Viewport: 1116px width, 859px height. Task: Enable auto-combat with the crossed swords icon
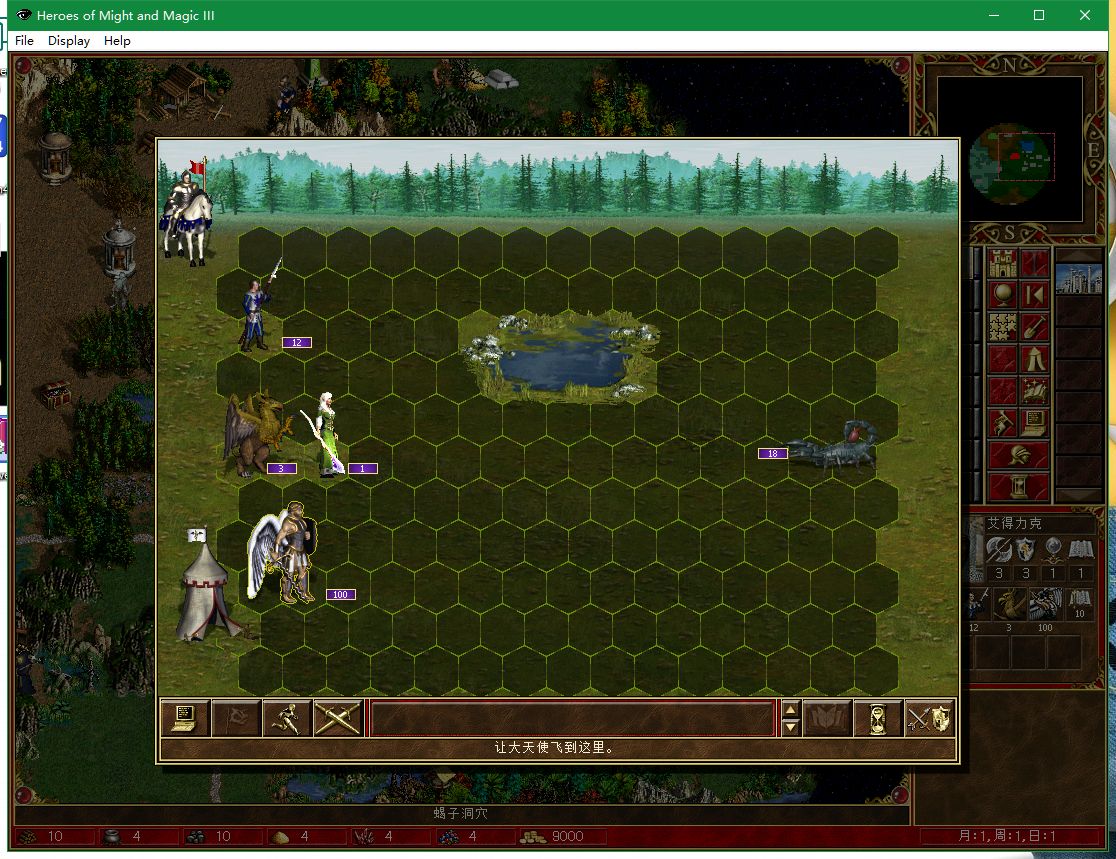(x=337, y=718)
